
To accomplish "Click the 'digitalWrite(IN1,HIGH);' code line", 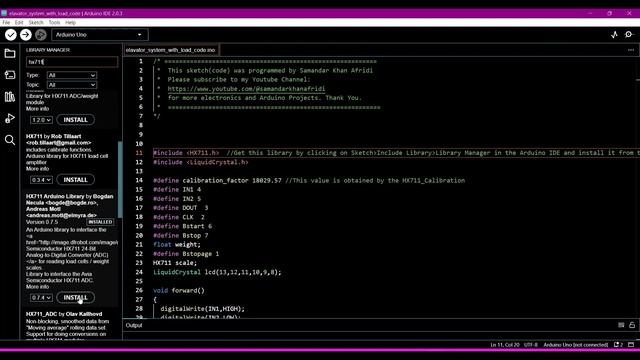I will 202,309.
